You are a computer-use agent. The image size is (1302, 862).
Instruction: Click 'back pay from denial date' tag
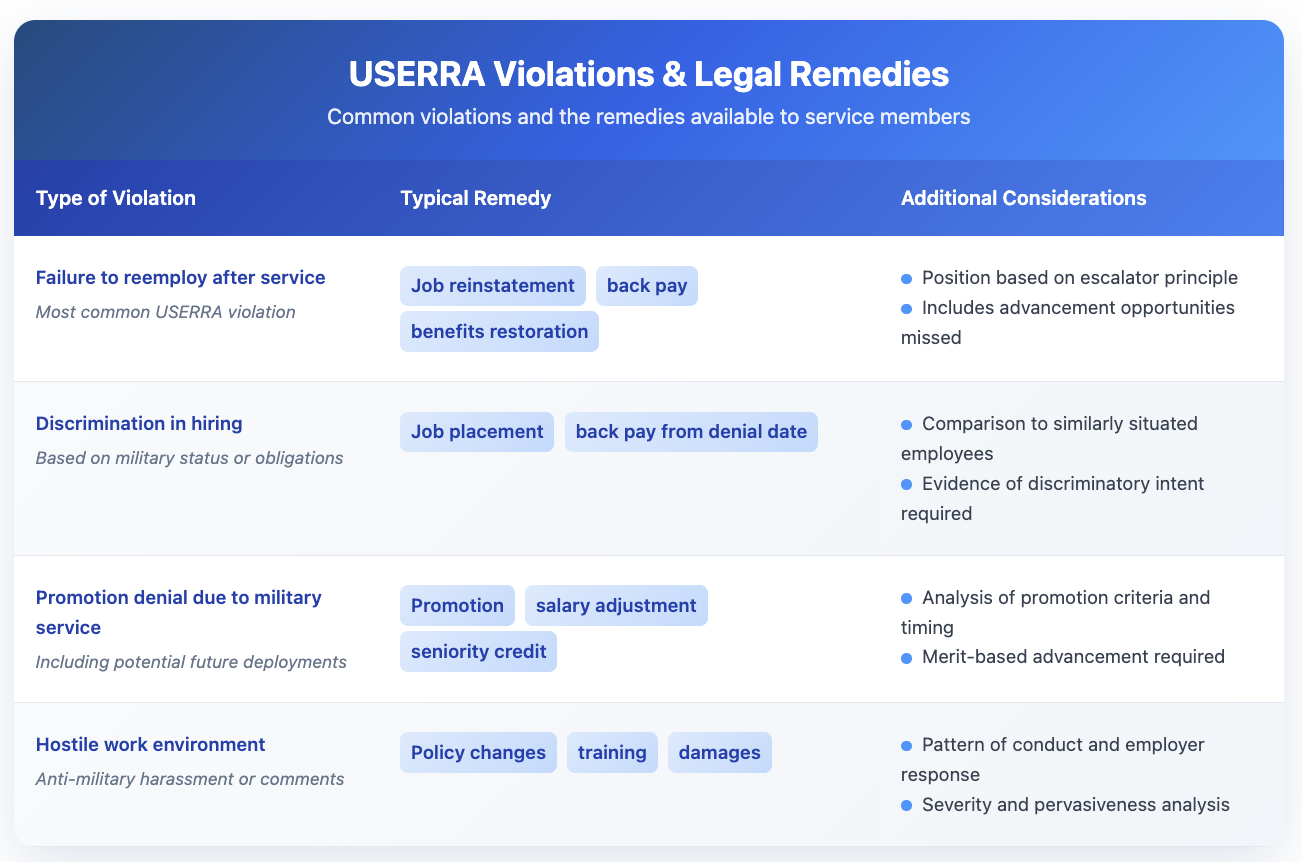tap(691, 432)
